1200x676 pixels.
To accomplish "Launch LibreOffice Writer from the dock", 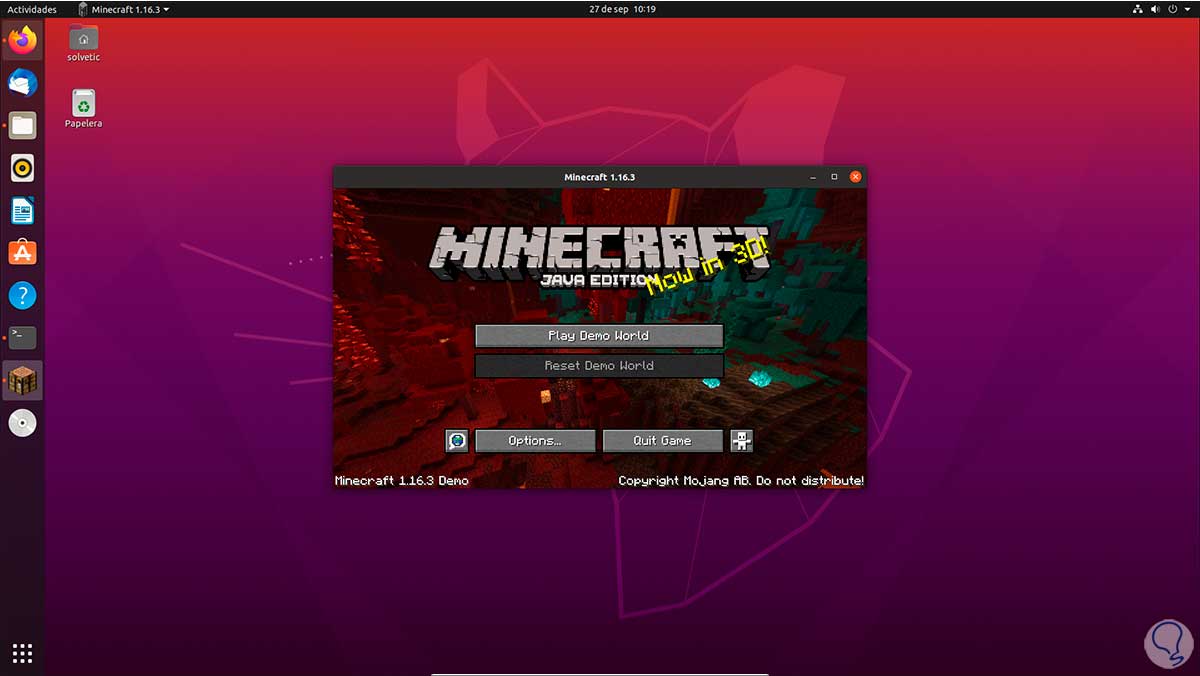I will click(x=22, y=210).
